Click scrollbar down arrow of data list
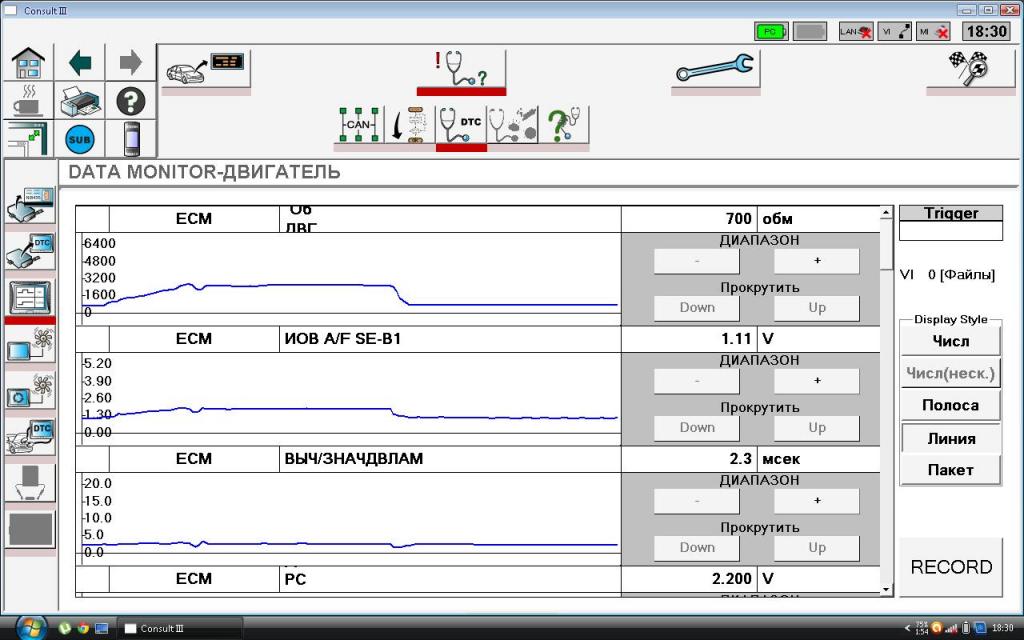The width and height of the screenshot is (1024, 640). point(885,590)
